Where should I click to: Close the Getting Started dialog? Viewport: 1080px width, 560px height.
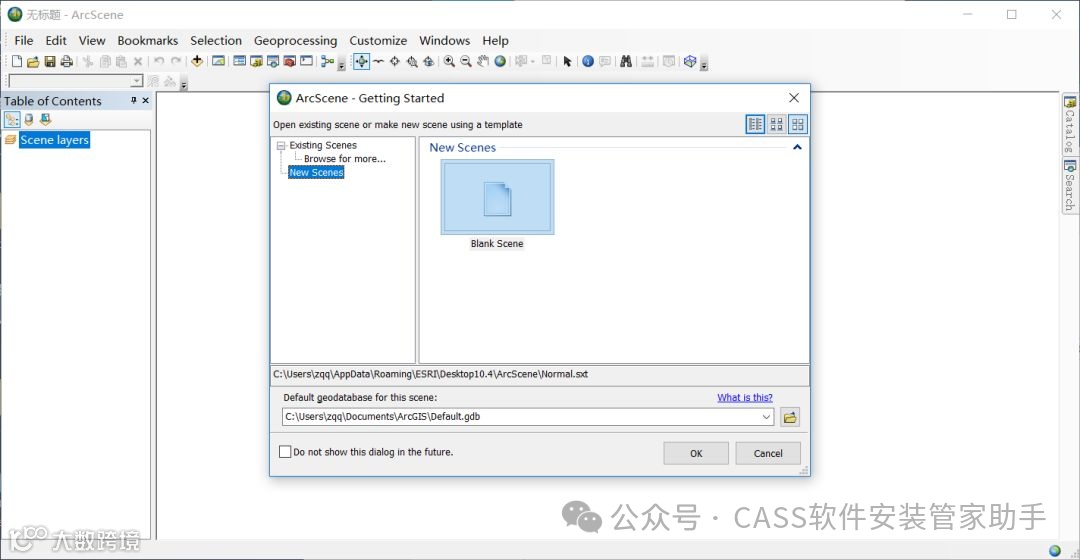[x=794, y=98]
